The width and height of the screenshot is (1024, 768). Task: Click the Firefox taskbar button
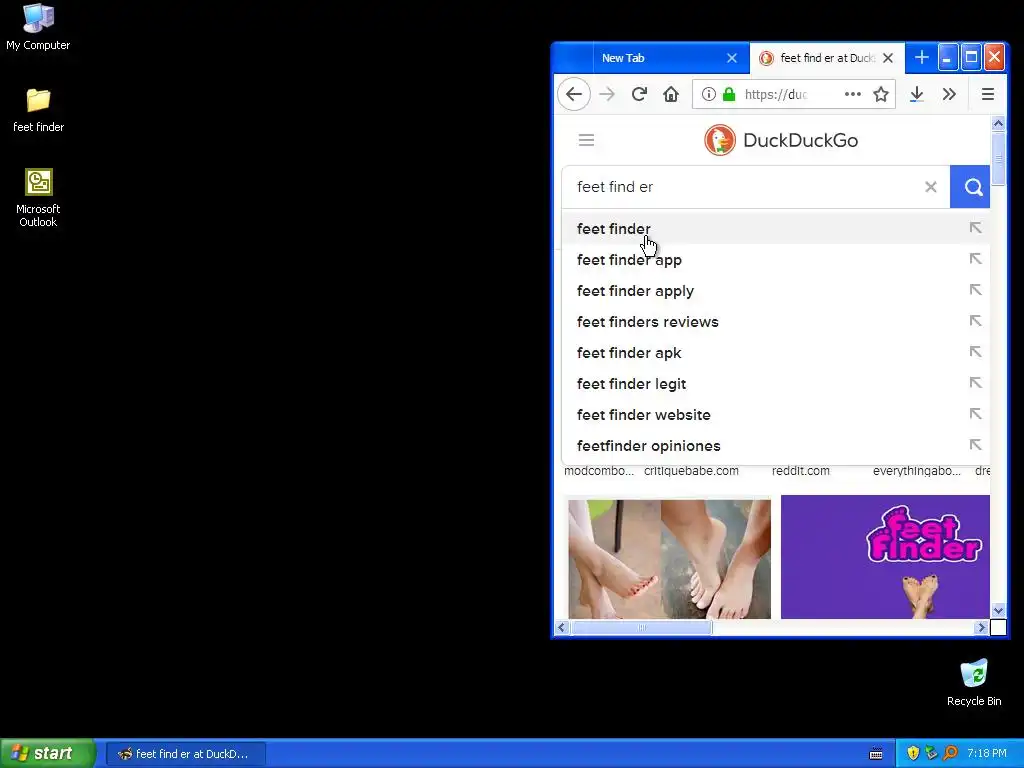click(185, 754)
